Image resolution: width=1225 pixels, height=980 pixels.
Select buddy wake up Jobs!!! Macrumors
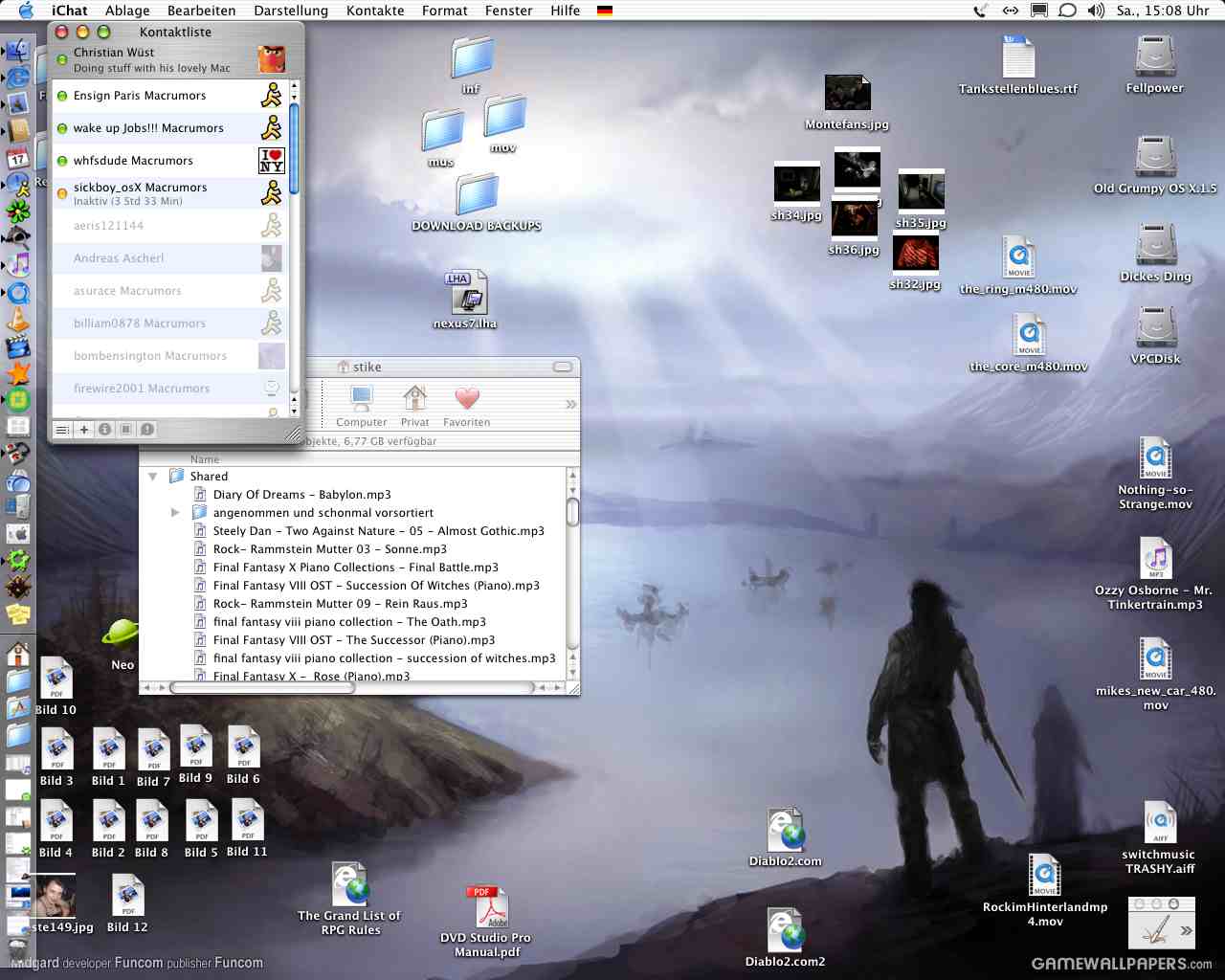coord(169,128)
